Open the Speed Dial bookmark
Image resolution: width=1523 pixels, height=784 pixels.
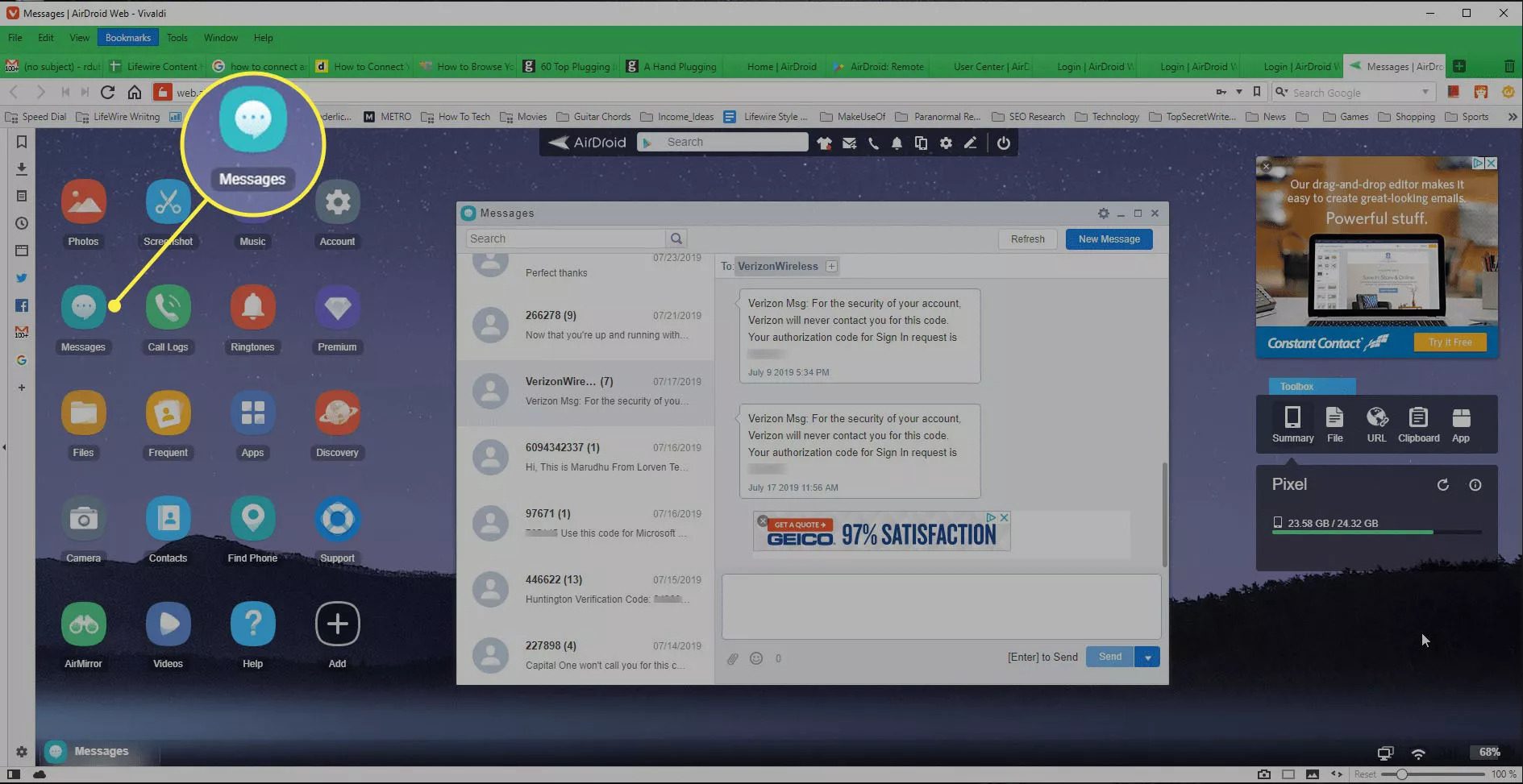click(x=35, y=117)
